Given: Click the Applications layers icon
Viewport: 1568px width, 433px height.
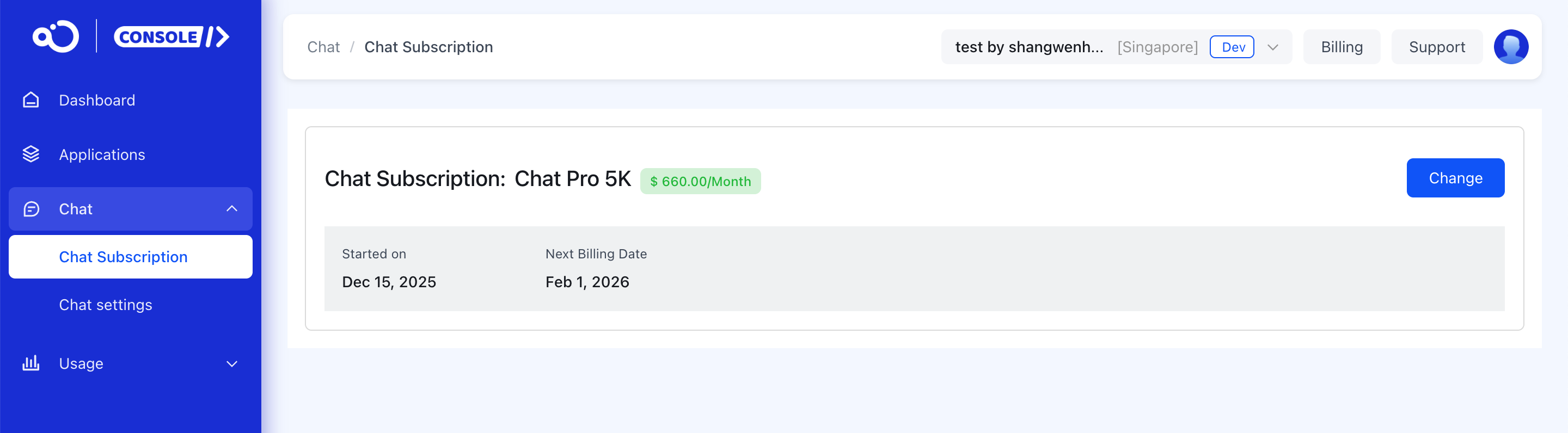Looking at the screenshot, I should point(31,154).
